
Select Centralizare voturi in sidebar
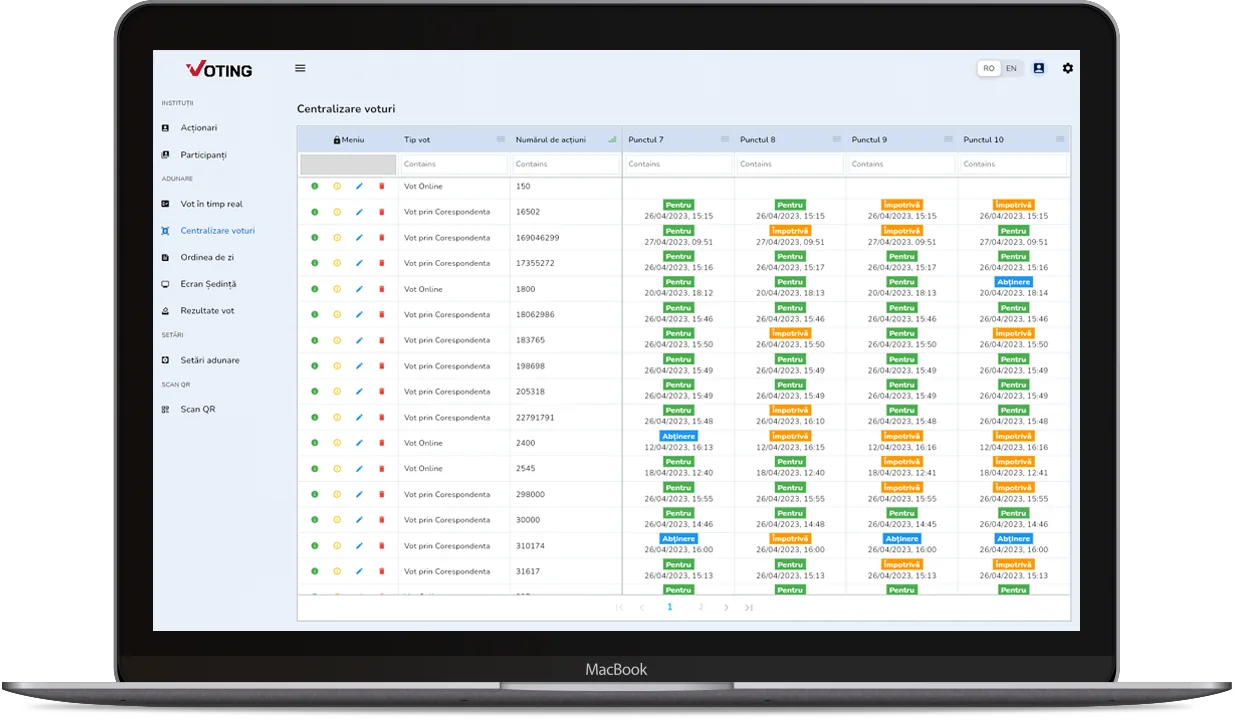click(x=217, y=231)
